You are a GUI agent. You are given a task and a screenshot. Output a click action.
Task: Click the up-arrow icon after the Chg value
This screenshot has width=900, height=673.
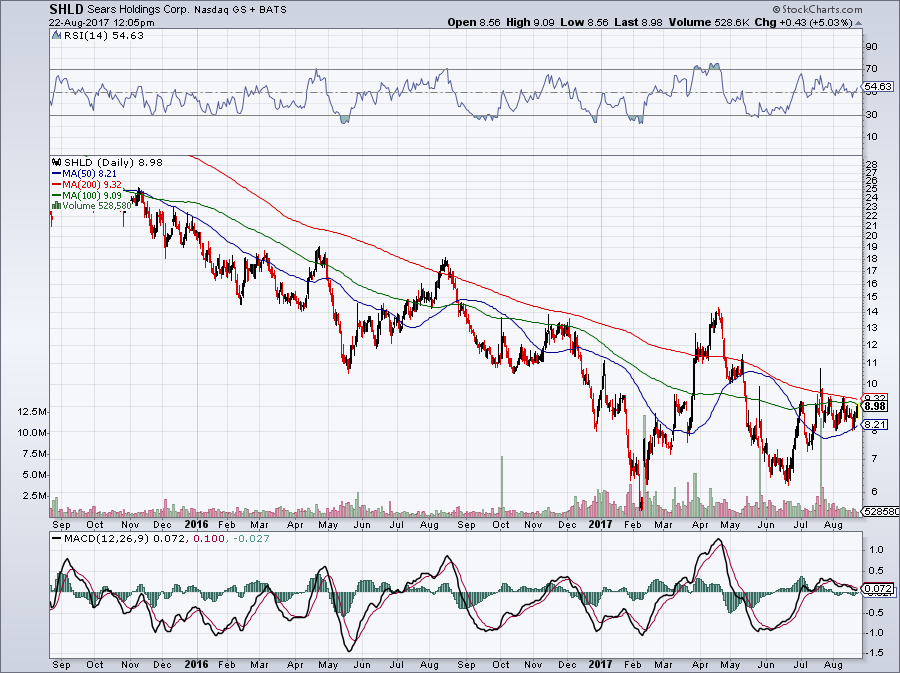pyautogui.click(x=859, y=23)
